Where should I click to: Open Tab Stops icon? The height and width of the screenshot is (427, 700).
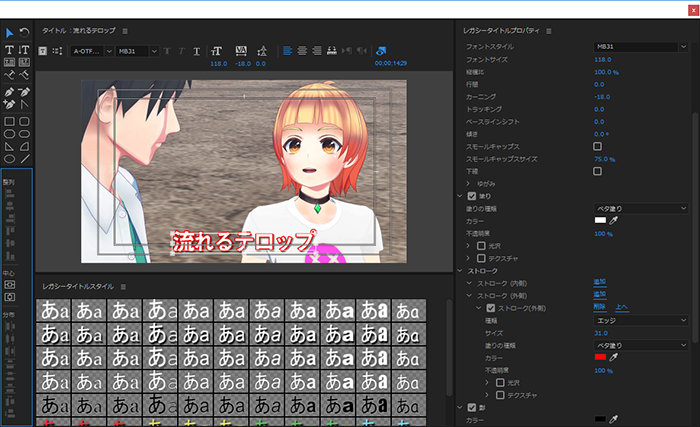tap(332, 51)
